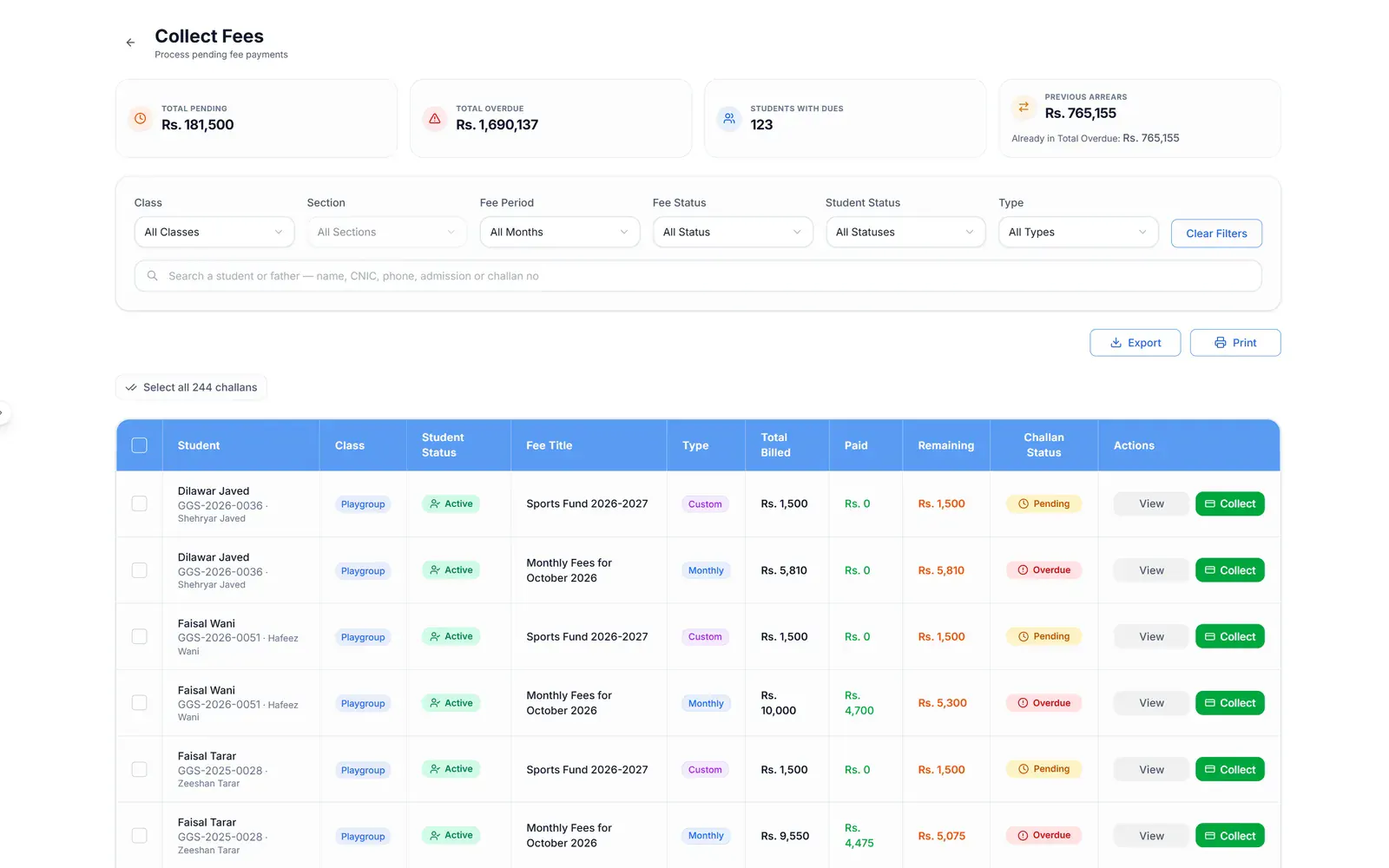Screen dimensions: 1389x868
Task: Clear all applied filters
Action: tap(1216, 233)
